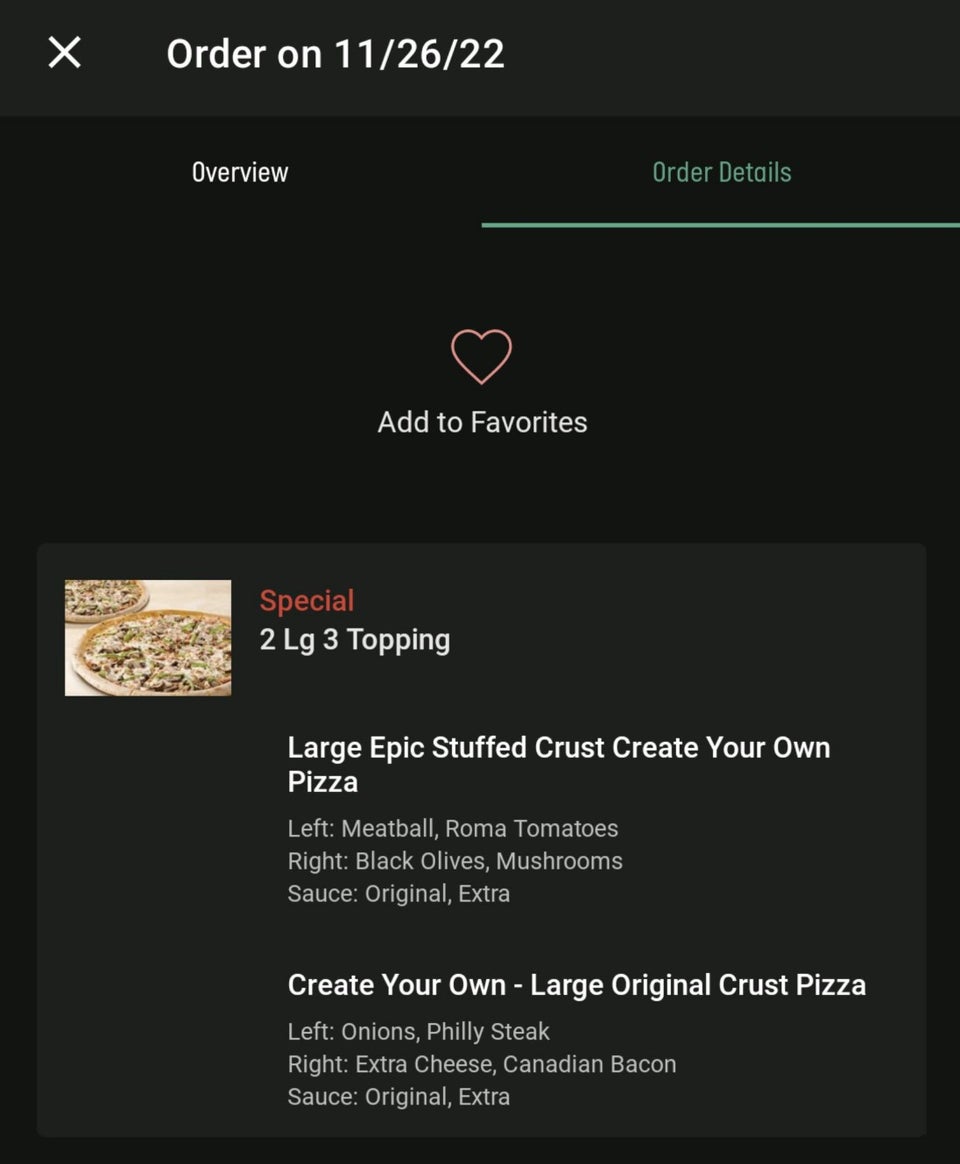Click the Add to Favorites label

coord(483,422)
